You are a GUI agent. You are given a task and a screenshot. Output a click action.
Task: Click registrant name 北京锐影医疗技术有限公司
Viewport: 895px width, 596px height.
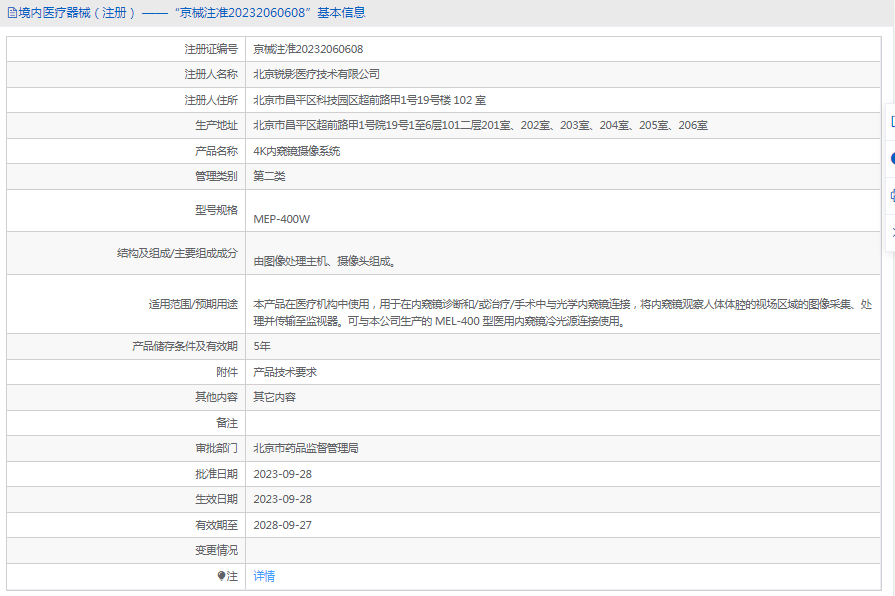point(317,74)
